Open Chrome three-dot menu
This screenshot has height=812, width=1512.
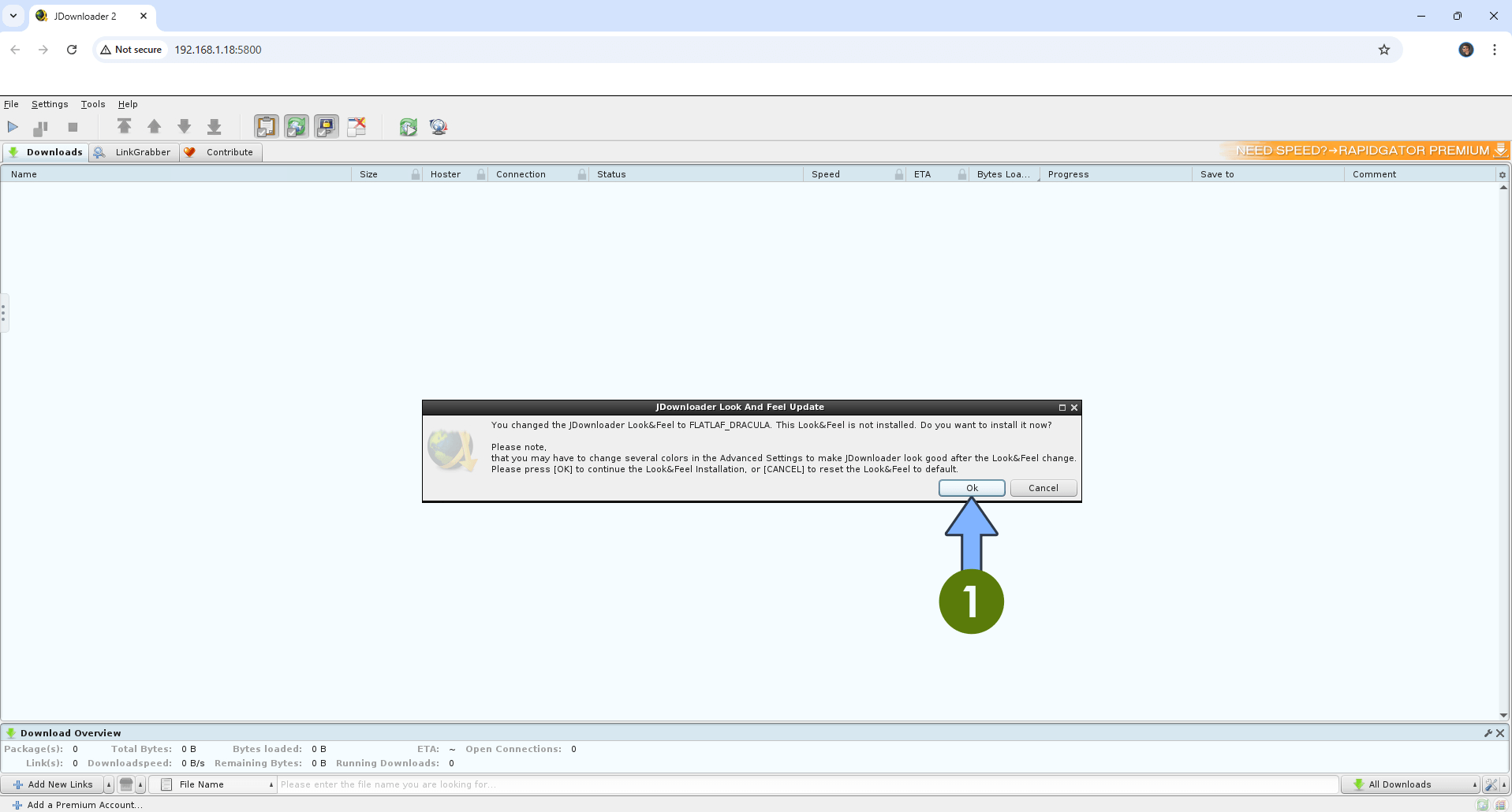(1494, 50)
